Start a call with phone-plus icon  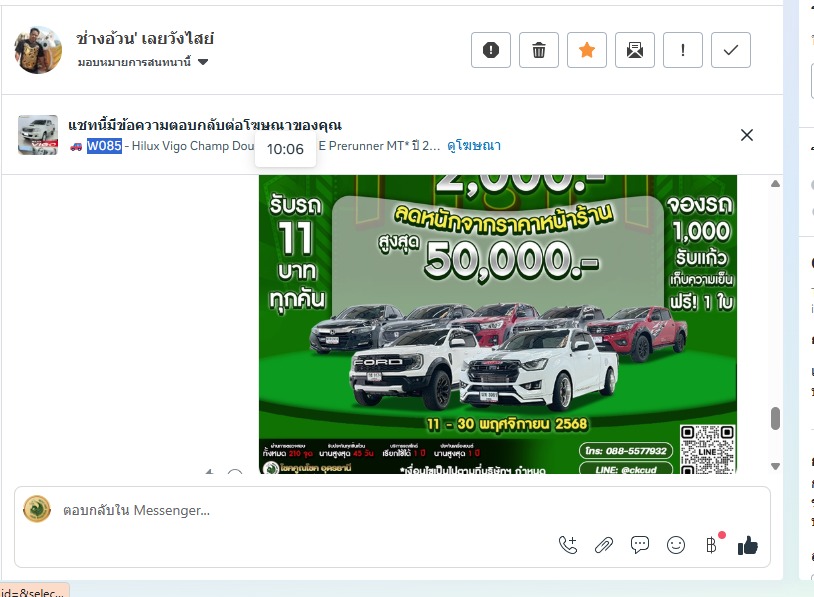point(568,545)
